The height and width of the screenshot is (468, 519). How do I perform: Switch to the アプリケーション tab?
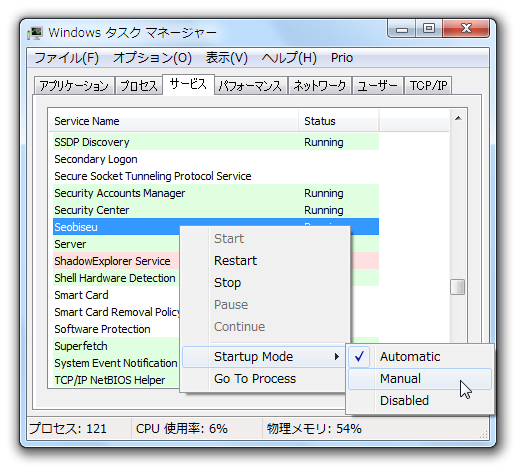[74, 86]
